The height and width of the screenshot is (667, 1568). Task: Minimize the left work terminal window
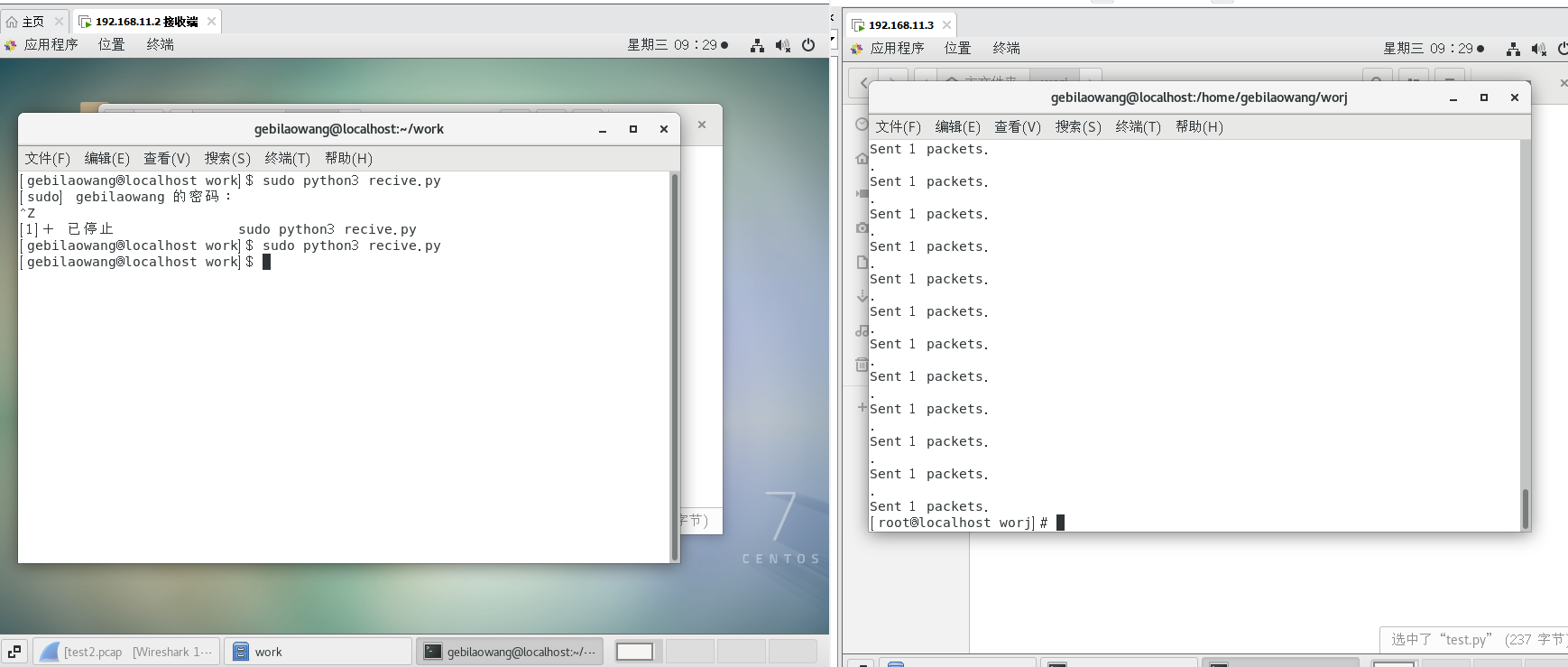click(x=603, y=129)
